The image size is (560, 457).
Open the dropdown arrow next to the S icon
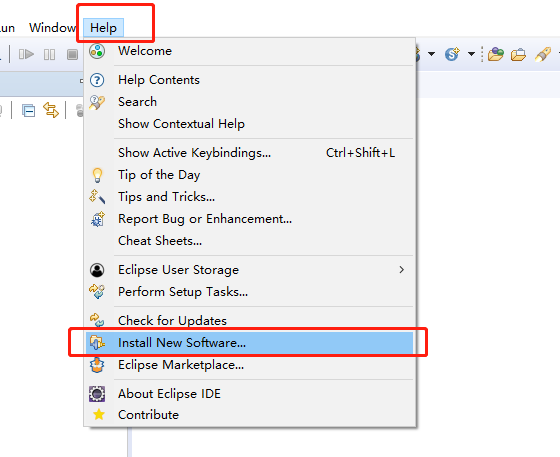coord(471,54)
